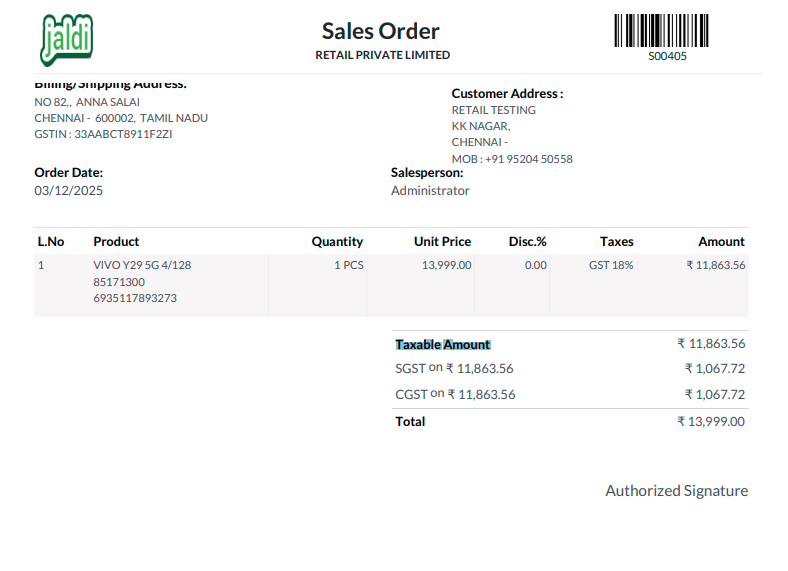Click the Unit Price column header
788x571 pixels.
(442, 242)
